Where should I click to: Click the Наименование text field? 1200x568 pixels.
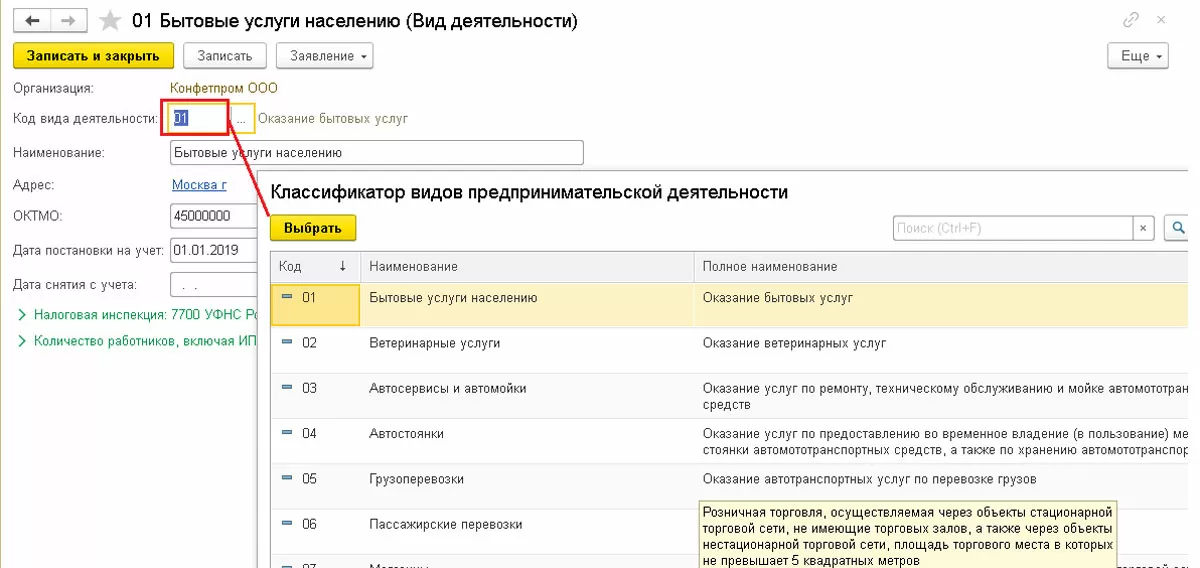pos(376,153)
